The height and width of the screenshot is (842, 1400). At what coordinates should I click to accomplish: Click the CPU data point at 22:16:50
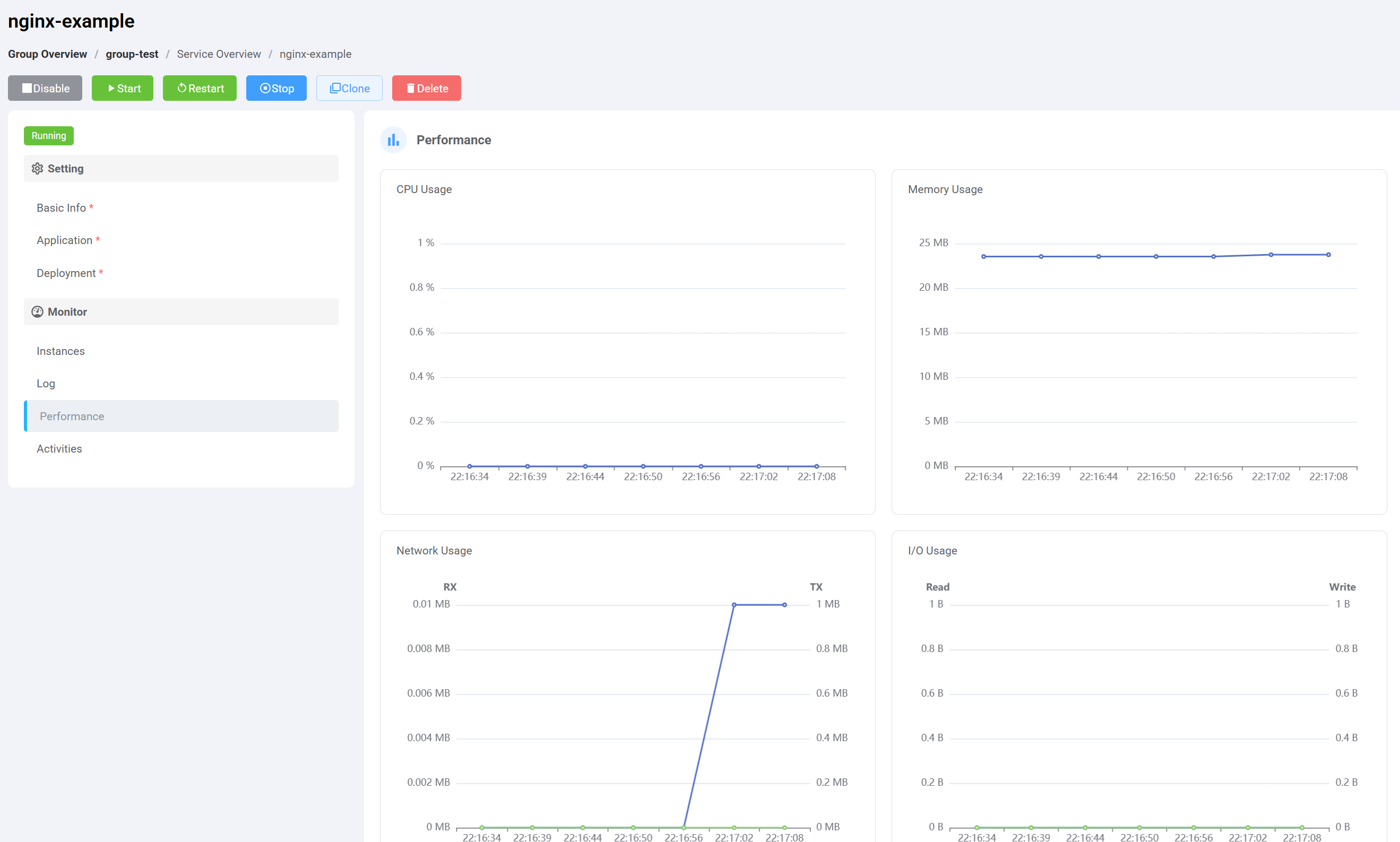643,466
